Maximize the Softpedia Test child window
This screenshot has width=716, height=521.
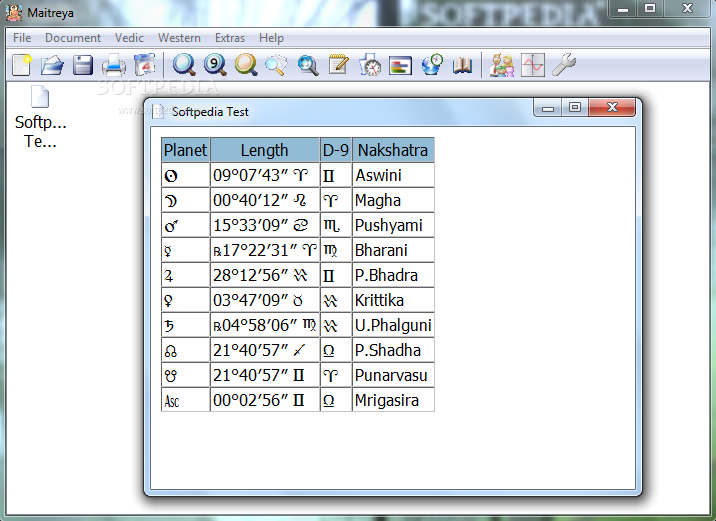pos(575,108)
